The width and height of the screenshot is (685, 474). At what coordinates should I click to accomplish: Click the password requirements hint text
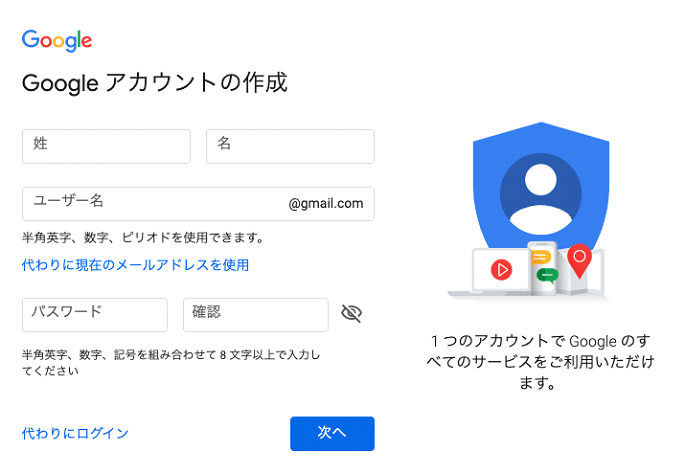(x=171, y=363)
